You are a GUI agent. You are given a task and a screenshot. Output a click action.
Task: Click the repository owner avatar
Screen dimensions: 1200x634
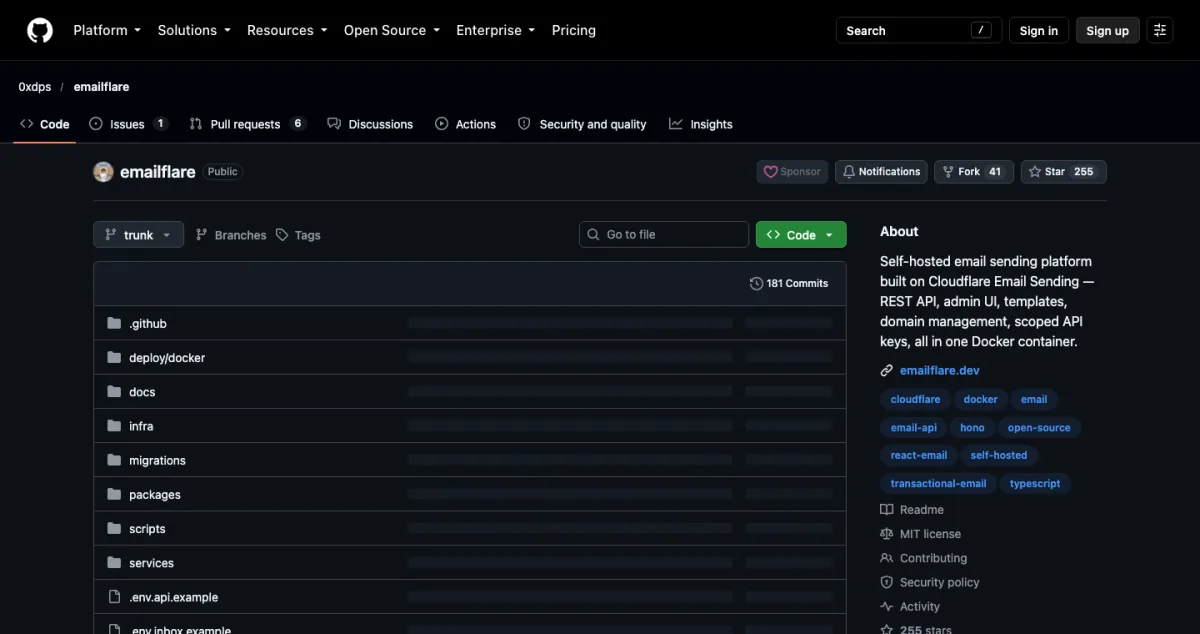point(103,171)
